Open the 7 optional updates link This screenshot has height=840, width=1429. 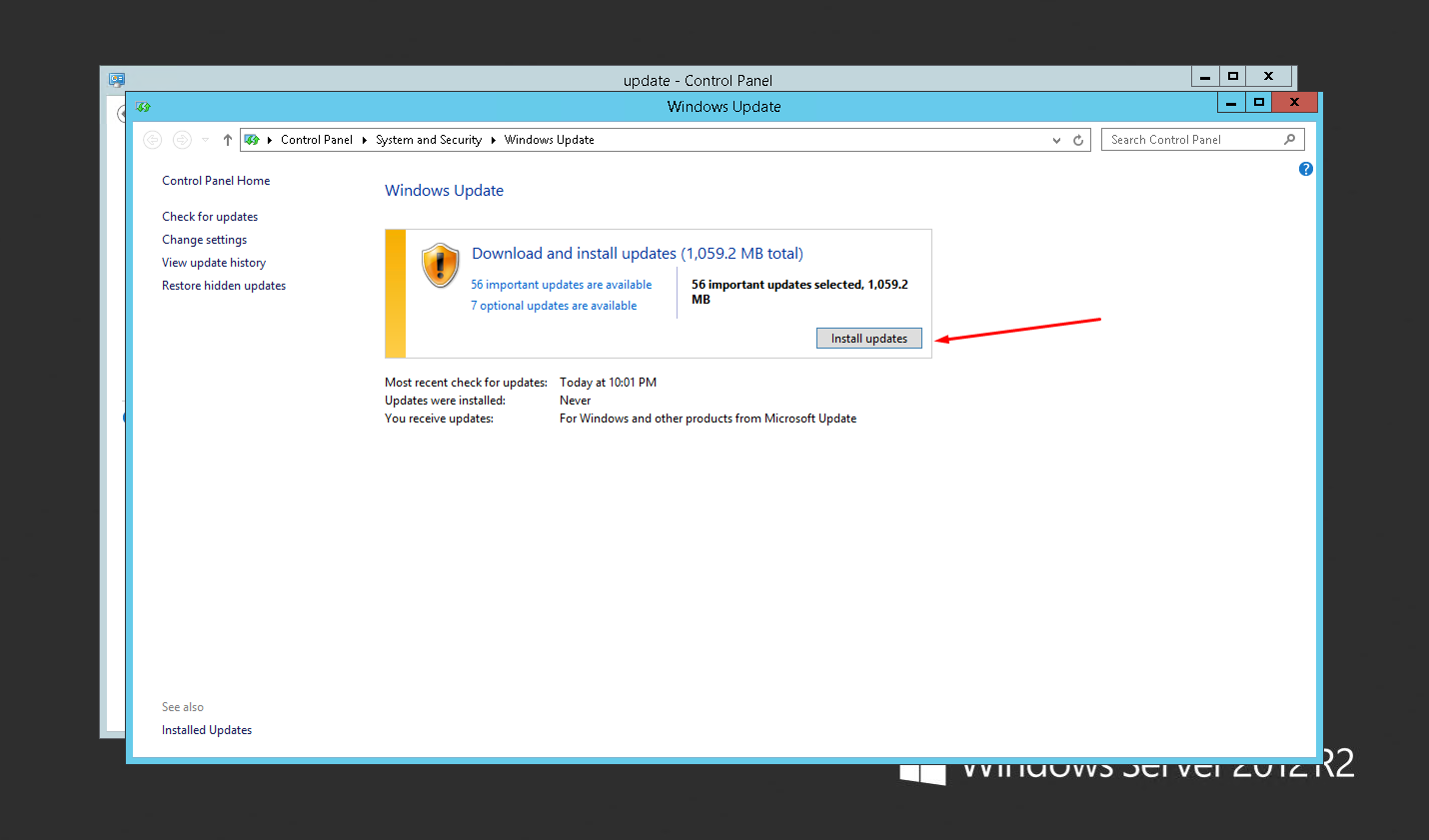(554, 306)
